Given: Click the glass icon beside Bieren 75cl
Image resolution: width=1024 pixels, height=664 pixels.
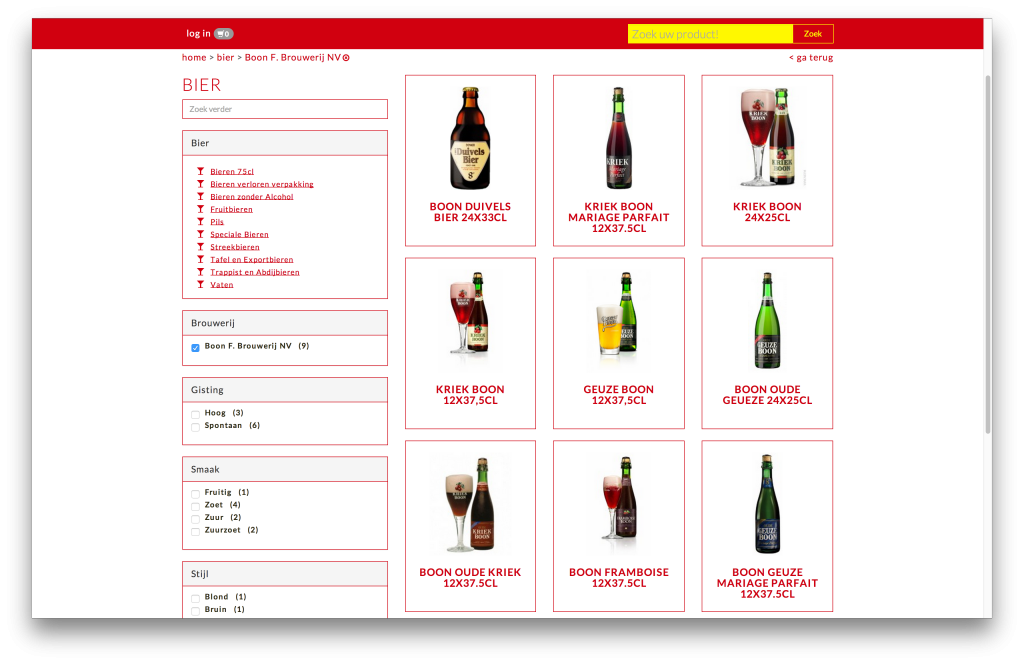Looking at the screenshot, I should (x=200, y=171).
